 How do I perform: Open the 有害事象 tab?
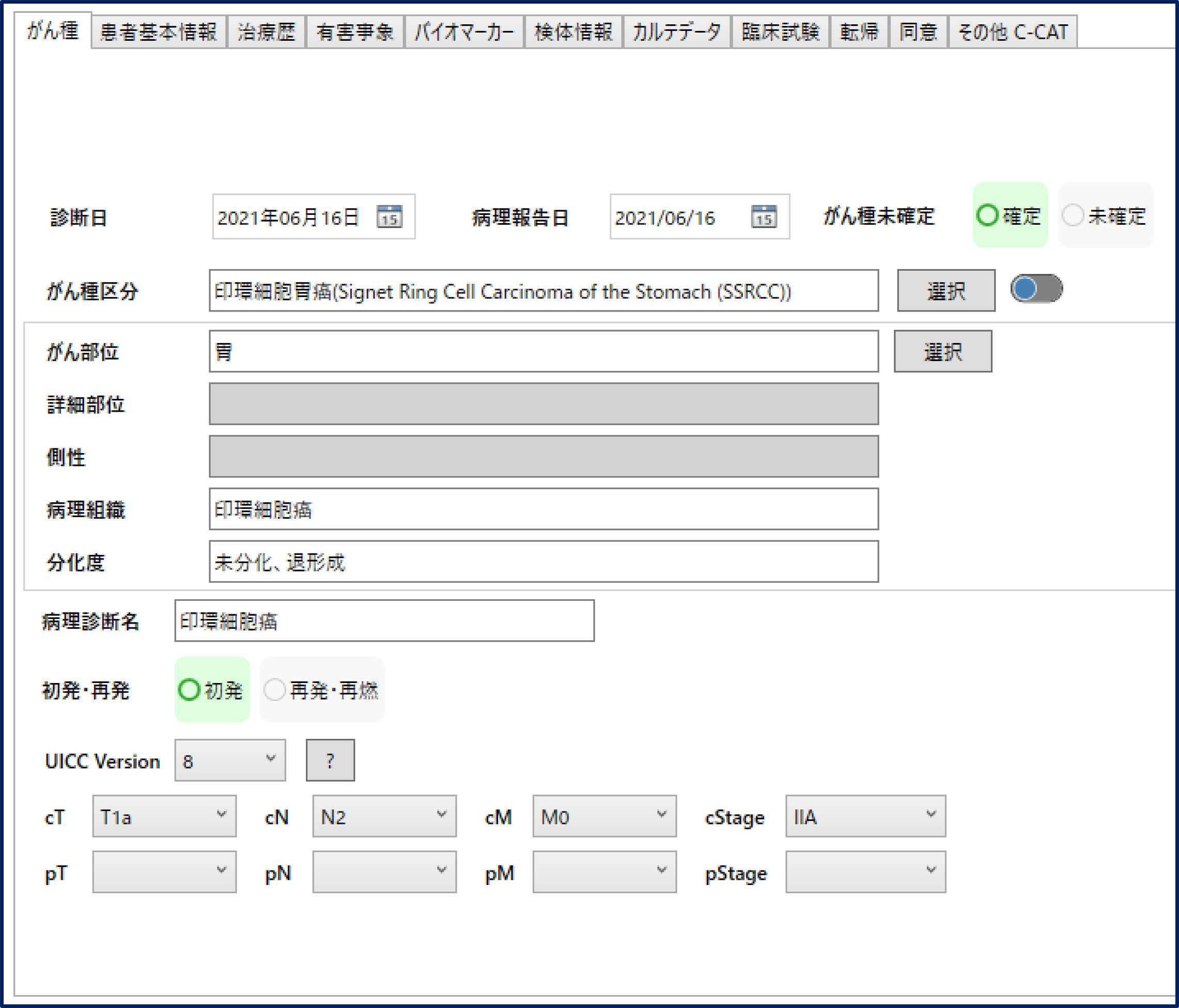[x=355, y=32]
